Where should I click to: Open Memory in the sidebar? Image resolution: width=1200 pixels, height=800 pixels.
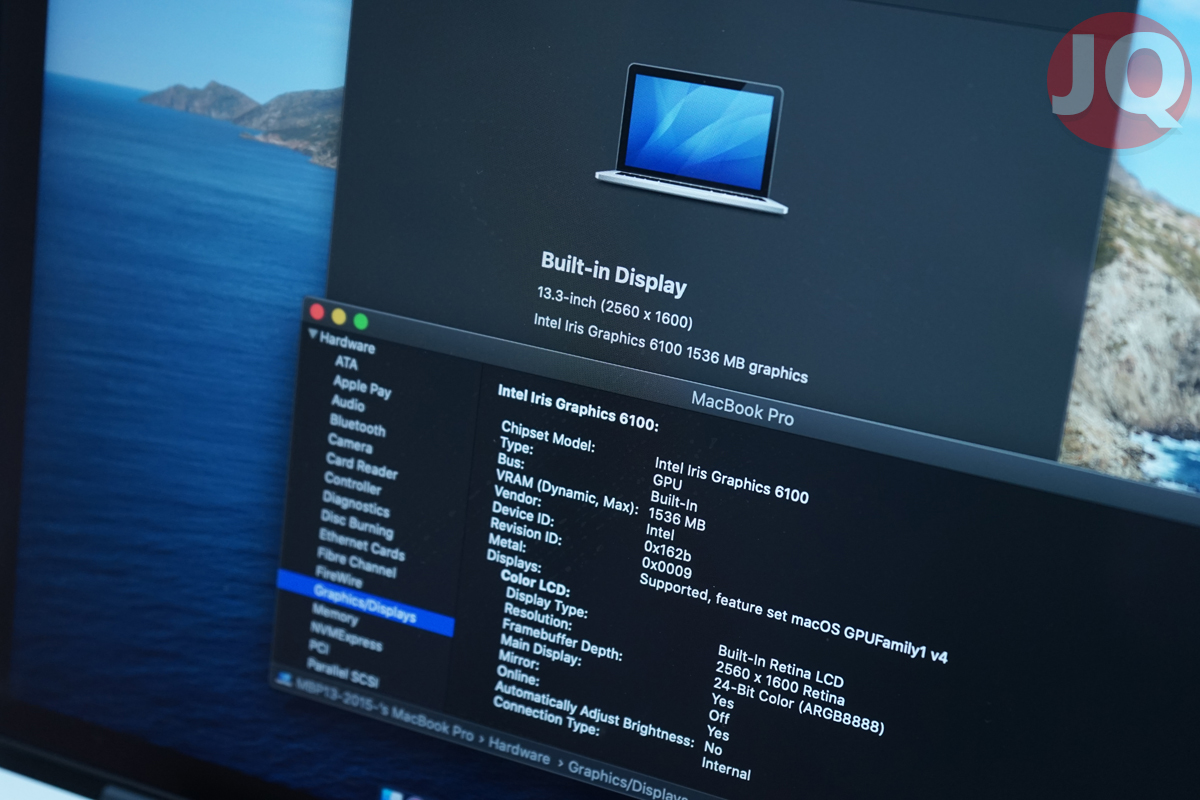334,614
